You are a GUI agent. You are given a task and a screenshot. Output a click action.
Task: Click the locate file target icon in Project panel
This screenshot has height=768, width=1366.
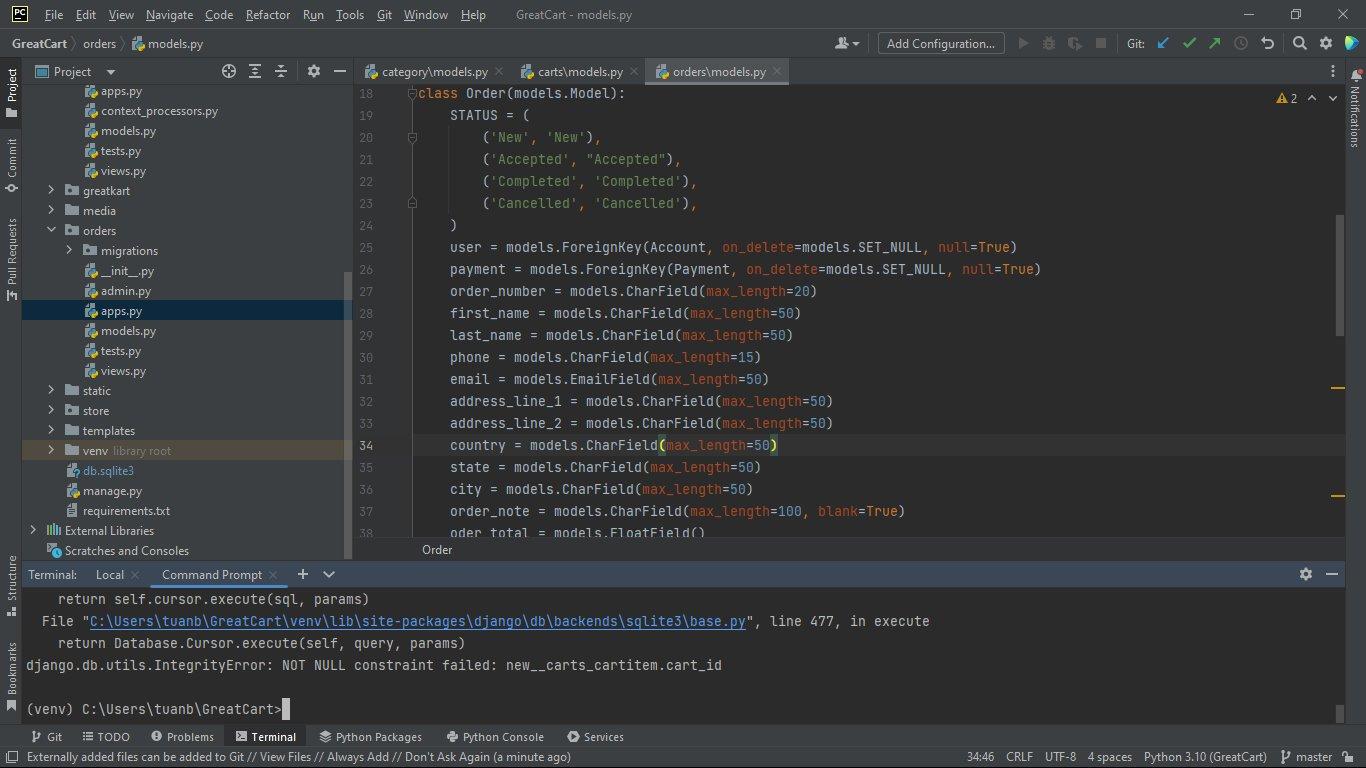click(229, 71)
